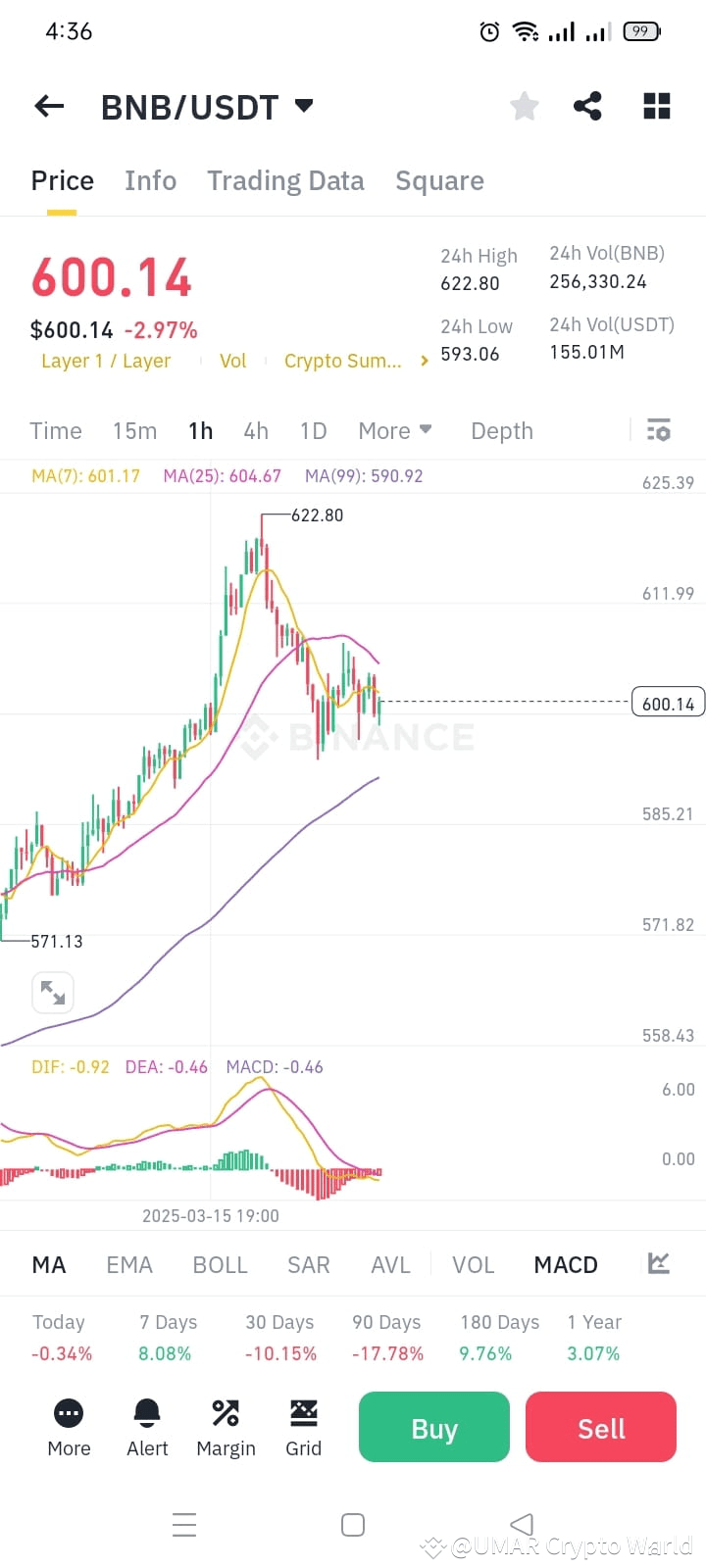Switch to the Trading Data tab
Viewport: 706px width, 1568px height.
(285, 180)
